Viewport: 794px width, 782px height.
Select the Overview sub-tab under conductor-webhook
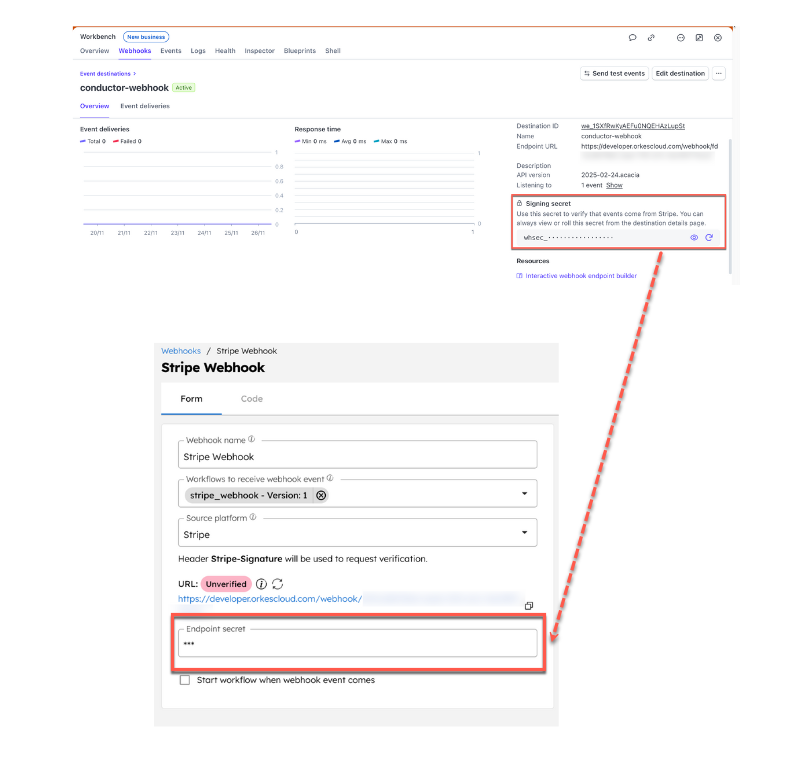(x=95, y=106)
